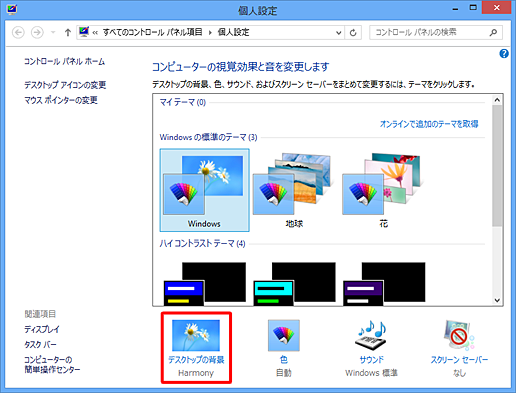Click the Windows の標準のテーマ (3) header

click(208, 137)
